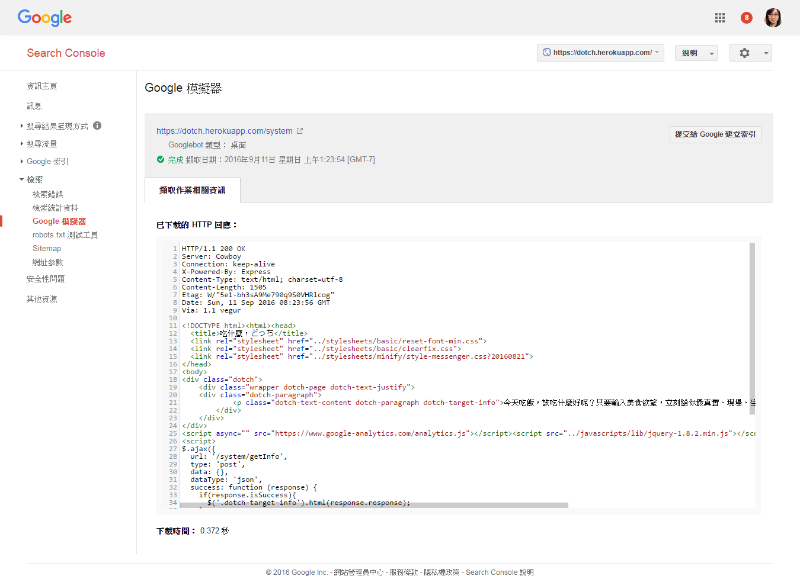The width and height of the screenshot is (800, 579).
Task: Click code line with reset-font-min.css
Action: 339,341
